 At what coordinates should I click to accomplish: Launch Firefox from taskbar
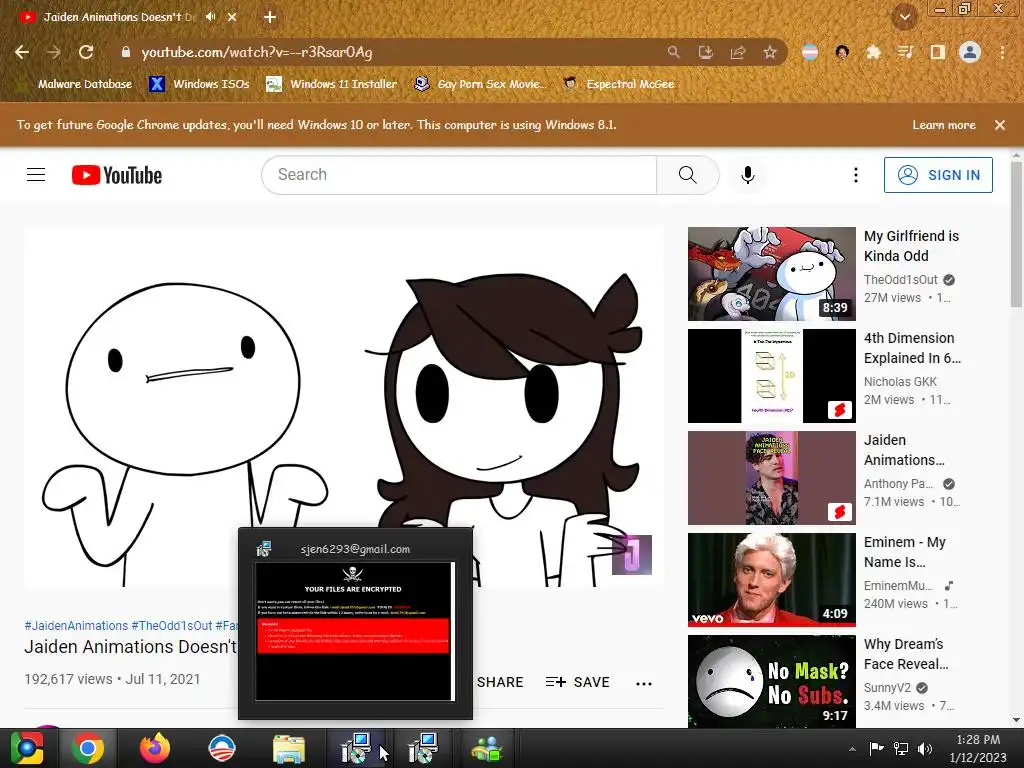tap(155, 748)
